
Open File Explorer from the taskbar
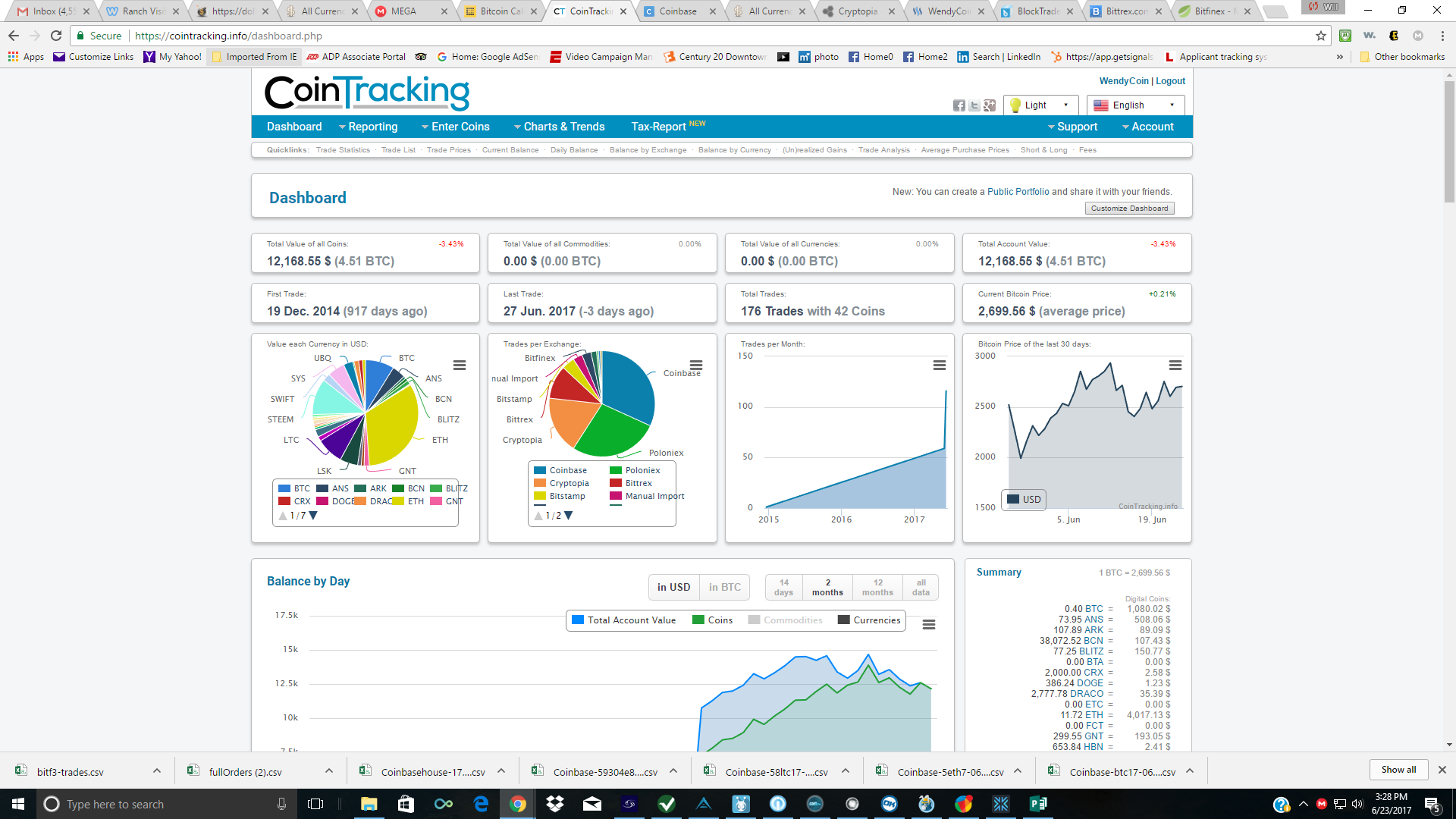[x=369, y=804]
